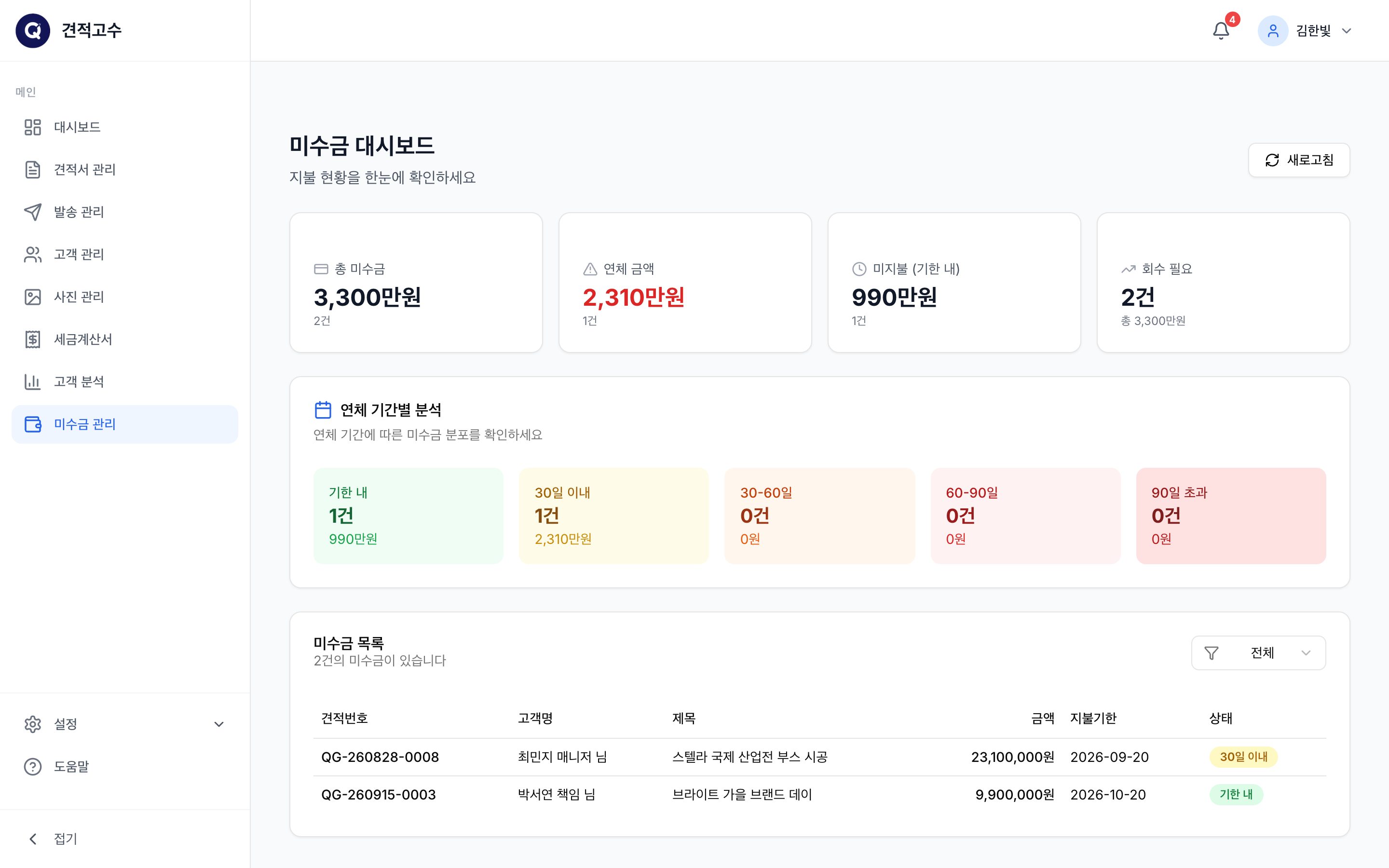The image size is (1389, 868).
Task: Click the yellow 30일 이내 aging card
Action: 613,515
